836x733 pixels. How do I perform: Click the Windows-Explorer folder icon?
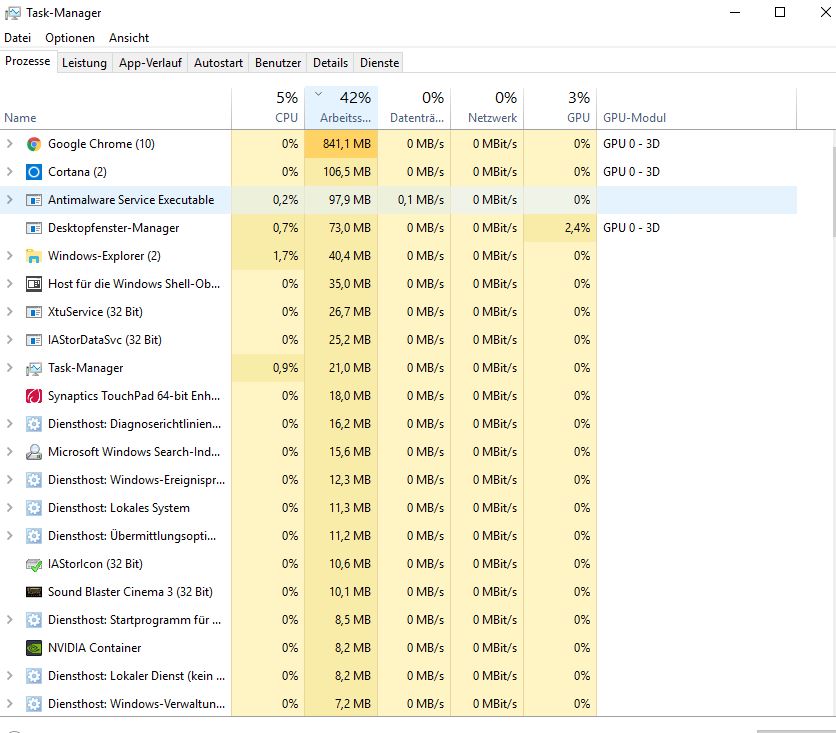click(x=34, y=256)
